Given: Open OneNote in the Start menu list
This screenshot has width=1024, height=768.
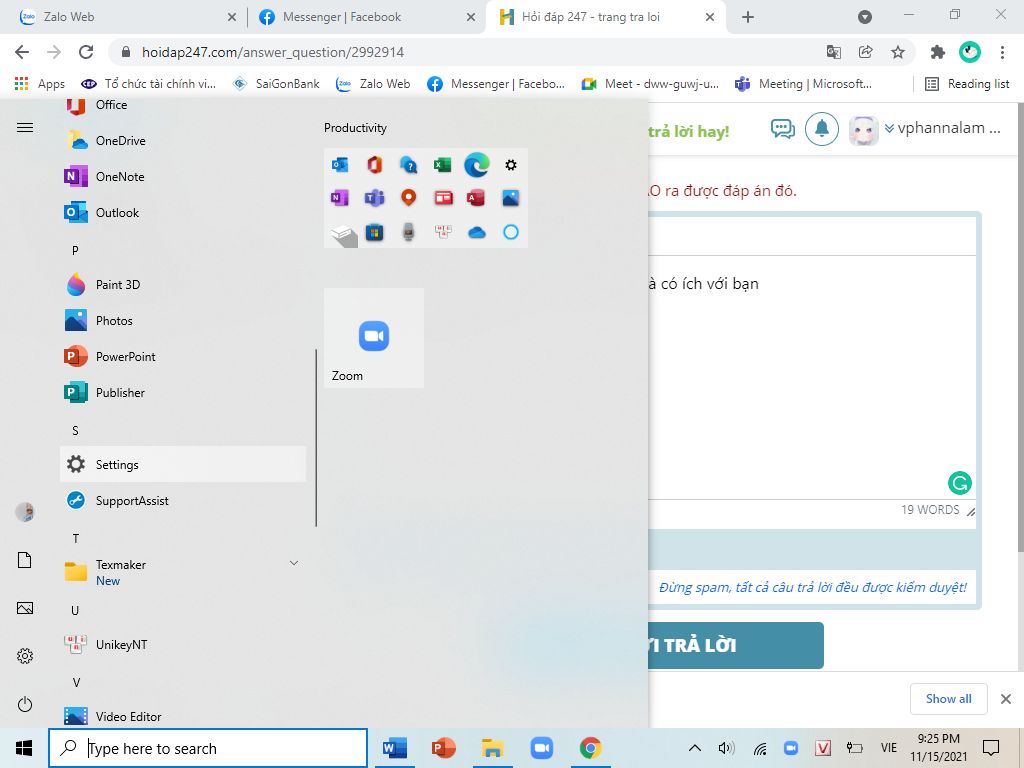Looking at the screenshot, I should tap(183, 176).
